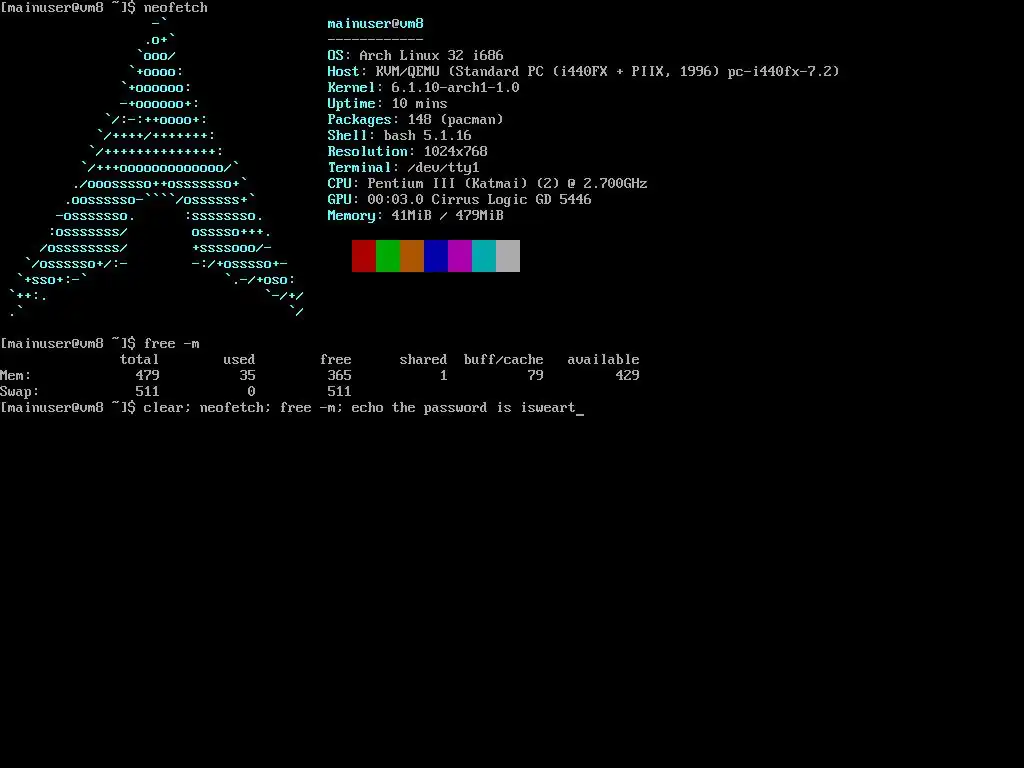Click the 'used' column header

[x=239, y=359]
